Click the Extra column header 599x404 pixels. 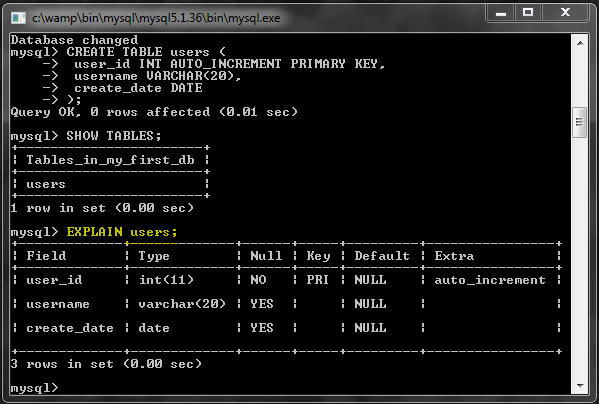(x=454, y=255)
